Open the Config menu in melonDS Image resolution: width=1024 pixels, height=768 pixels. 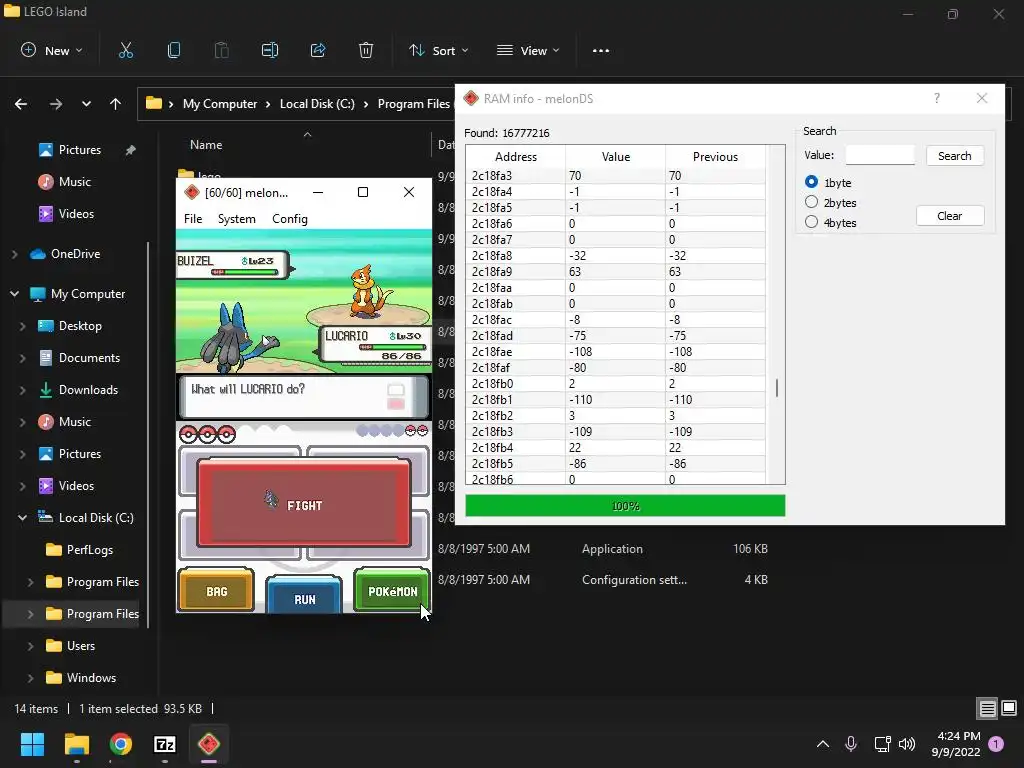289,219
